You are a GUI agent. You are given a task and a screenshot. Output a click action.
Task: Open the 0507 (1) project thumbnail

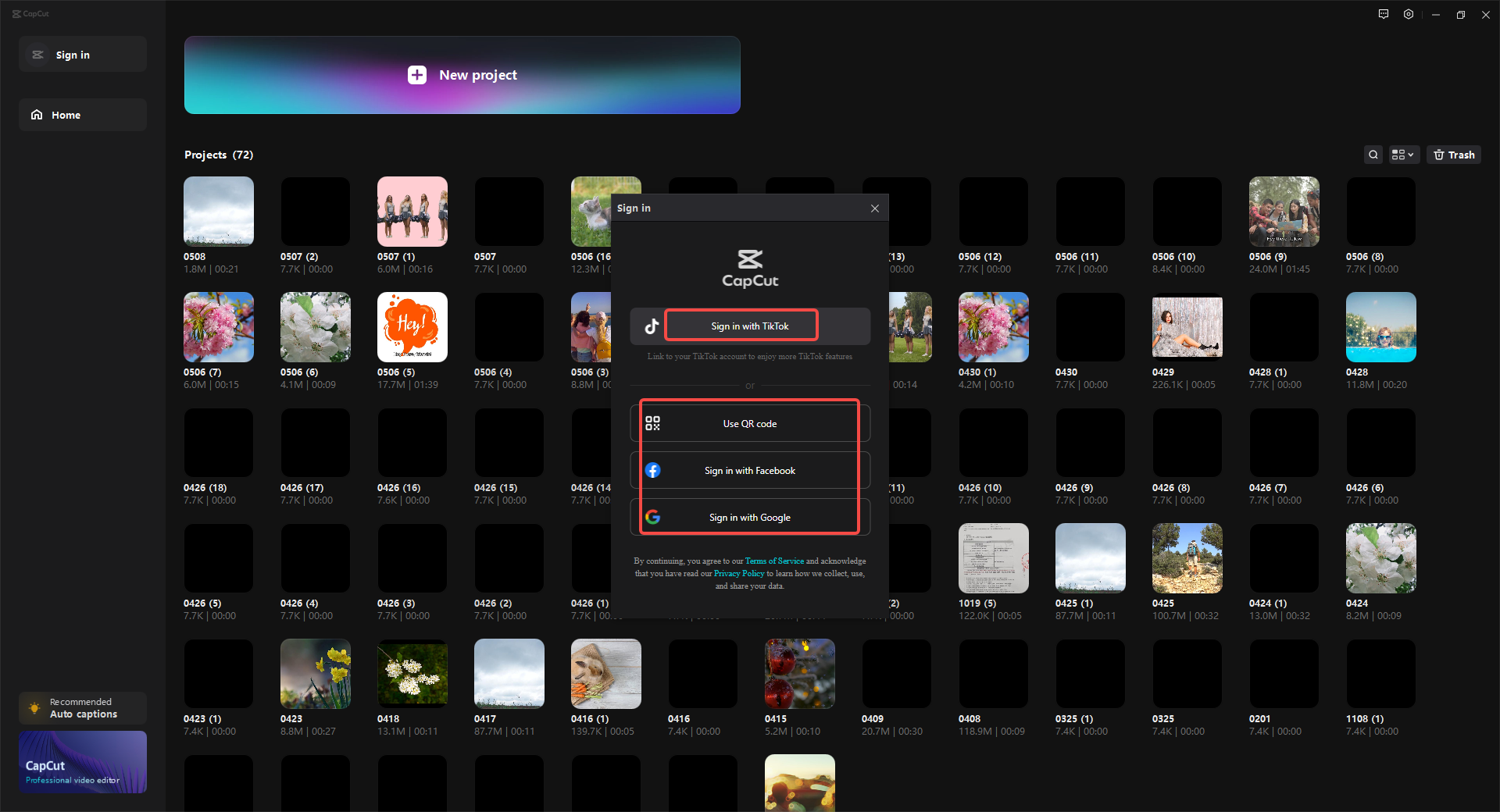412,212
